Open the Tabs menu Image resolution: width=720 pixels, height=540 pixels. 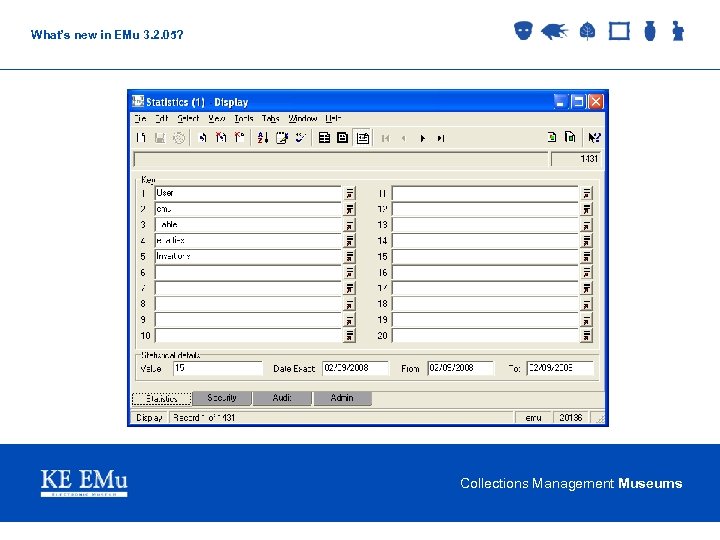(270, 118)
